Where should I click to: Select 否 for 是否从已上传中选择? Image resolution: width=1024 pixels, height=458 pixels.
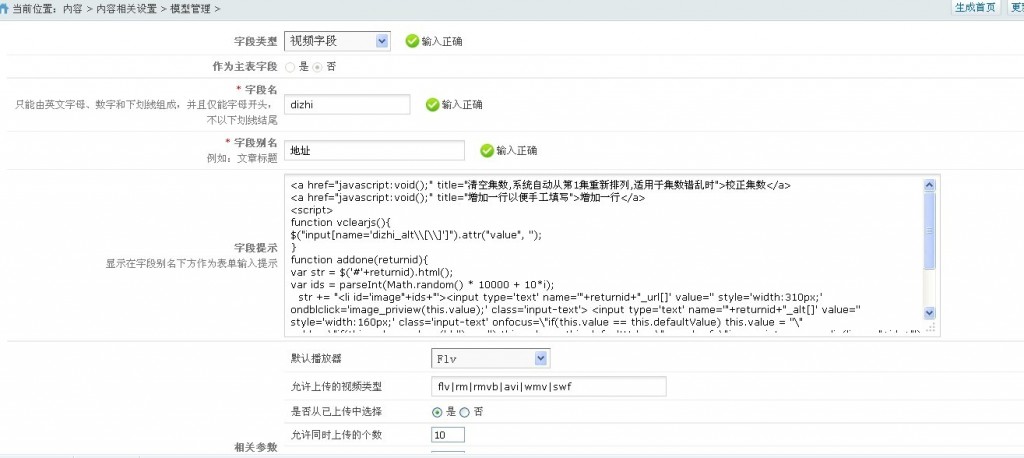465,412
